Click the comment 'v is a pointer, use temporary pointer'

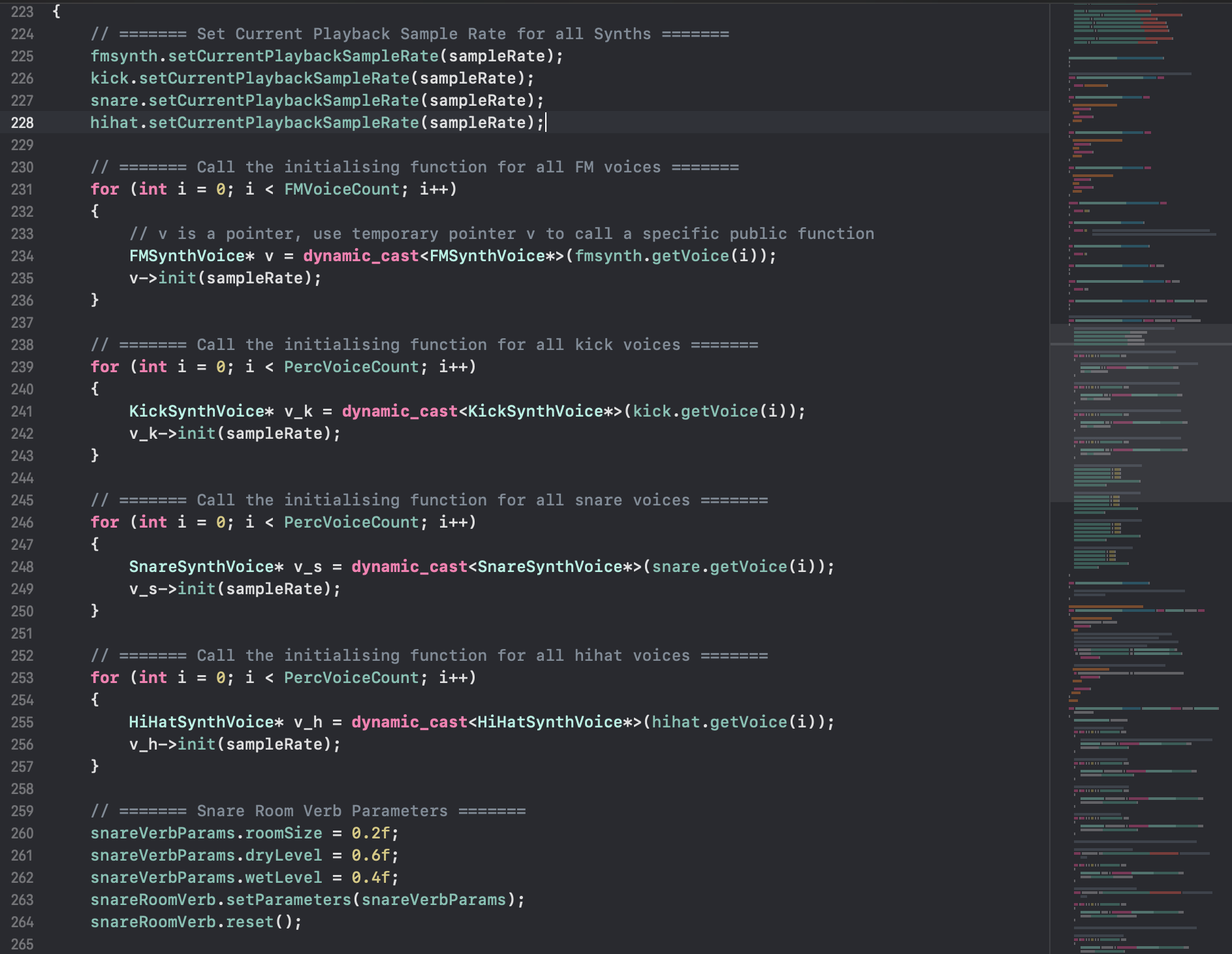[x=501, y=234]
